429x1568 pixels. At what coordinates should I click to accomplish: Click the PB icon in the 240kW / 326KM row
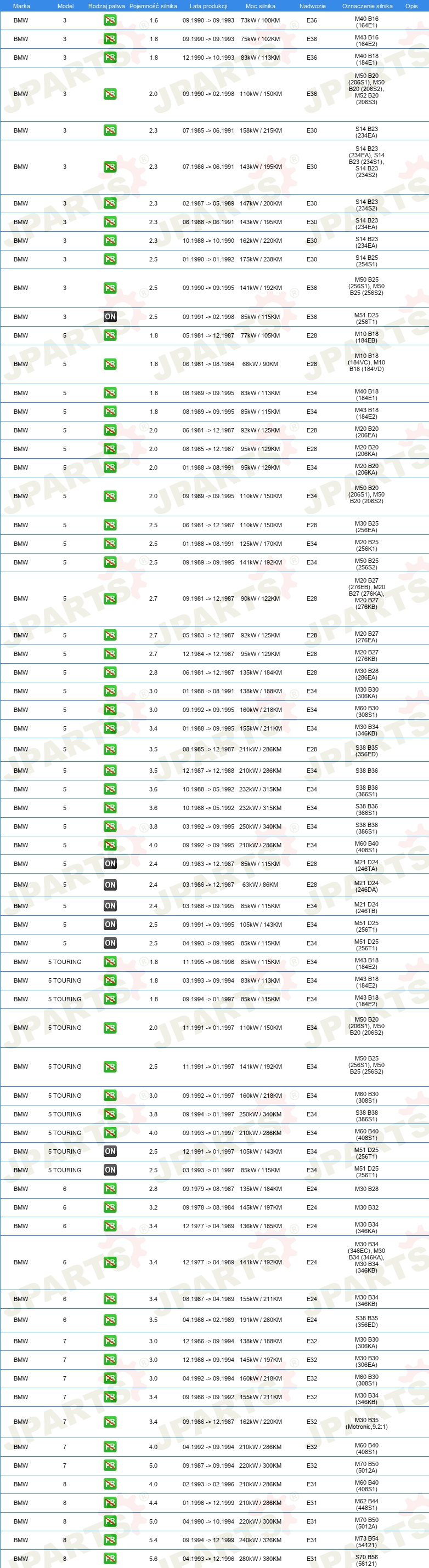point(110,1540)
